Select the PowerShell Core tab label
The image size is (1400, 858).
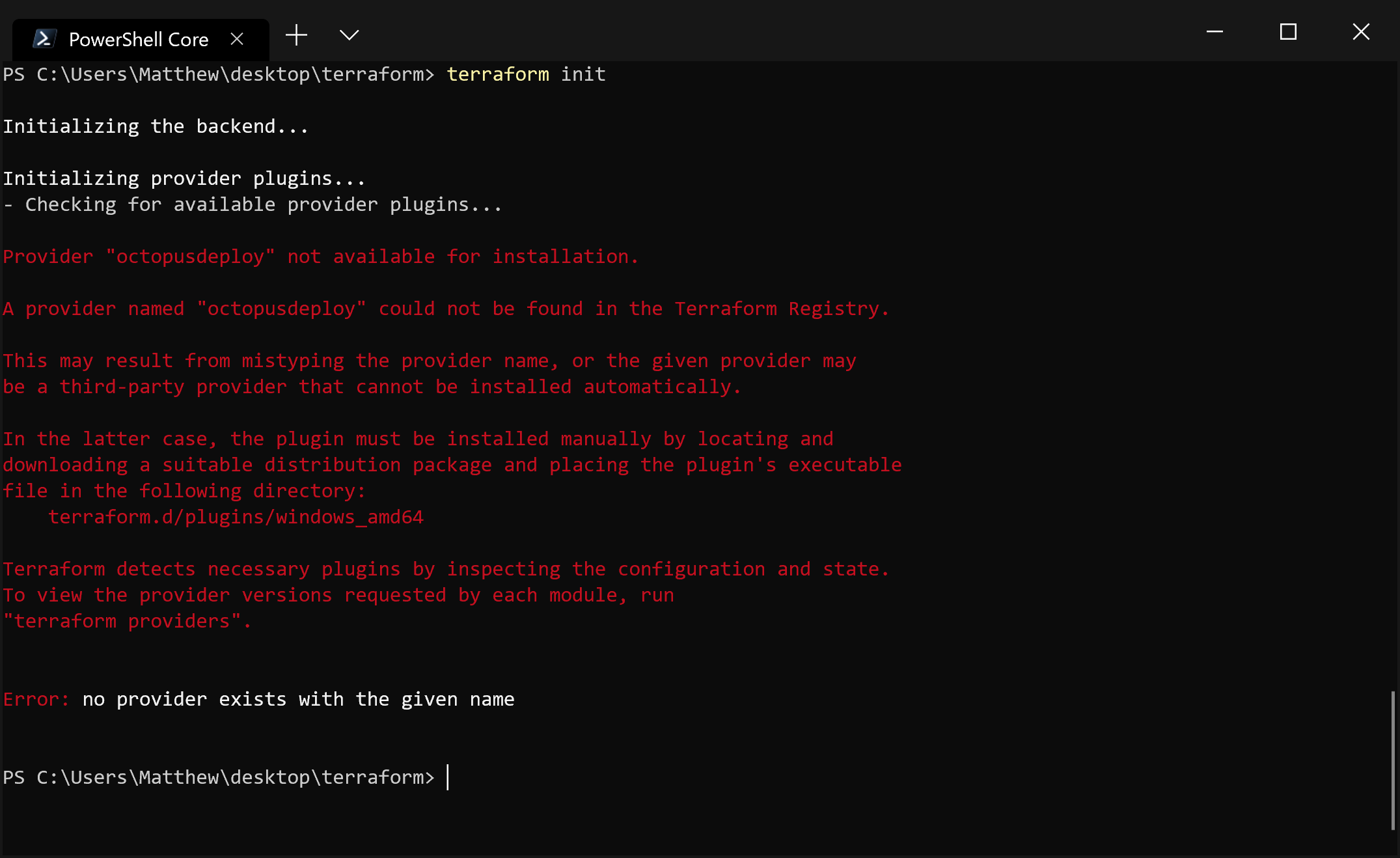pos(139,40)
